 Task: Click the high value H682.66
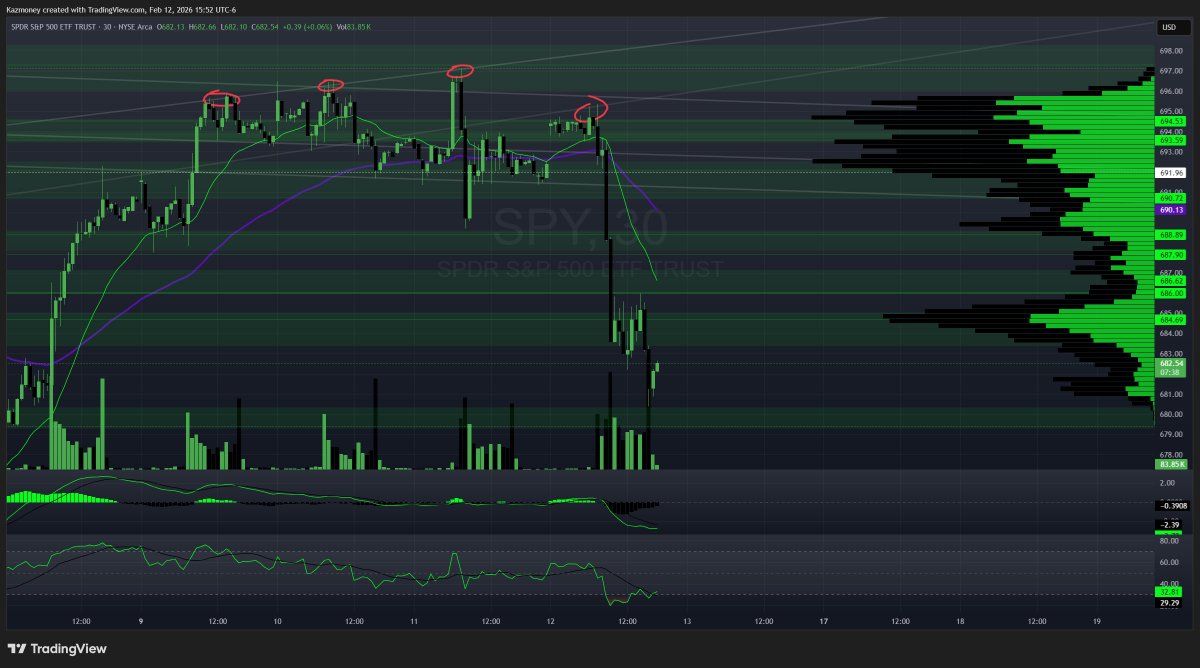(203, 27)
